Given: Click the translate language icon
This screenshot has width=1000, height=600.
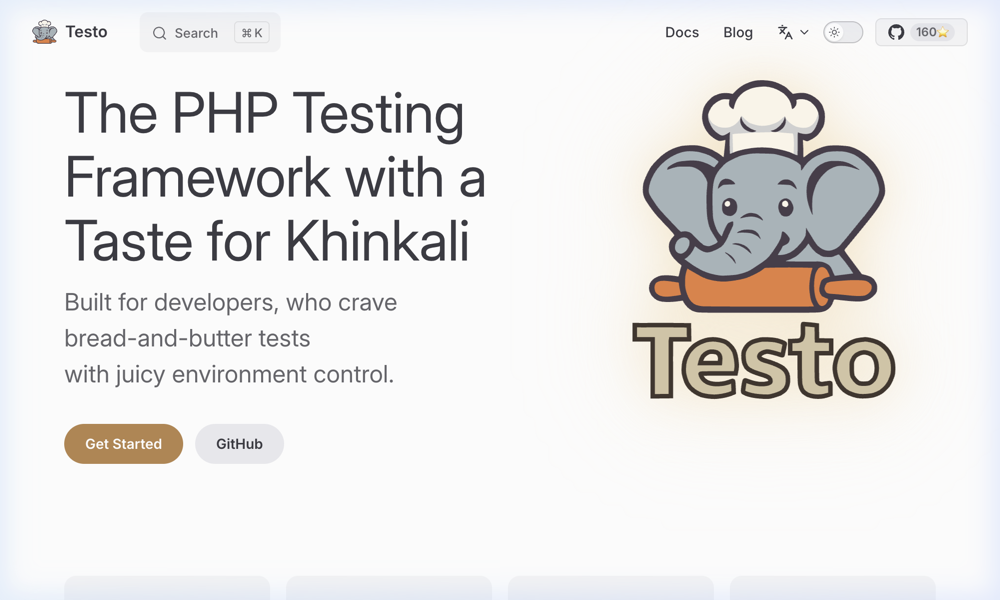Looking at the screenshot, I should click(x=785, y=32).
